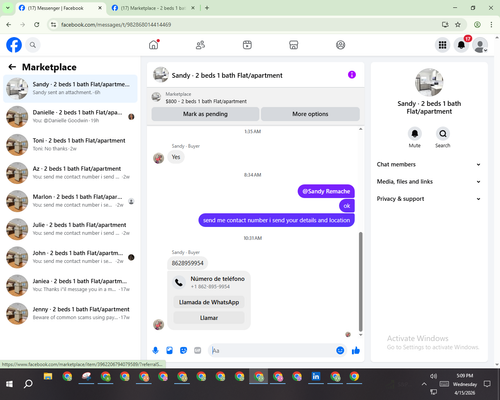Image resolution: width=500 pixels, height=400 pixels.
Task: Click More options button
Action: click(310, 114)
